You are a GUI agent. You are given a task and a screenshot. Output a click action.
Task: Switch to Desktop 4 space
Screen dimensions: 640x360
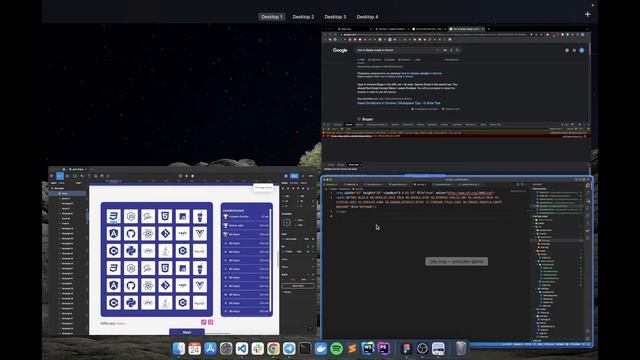pos(367,17)
